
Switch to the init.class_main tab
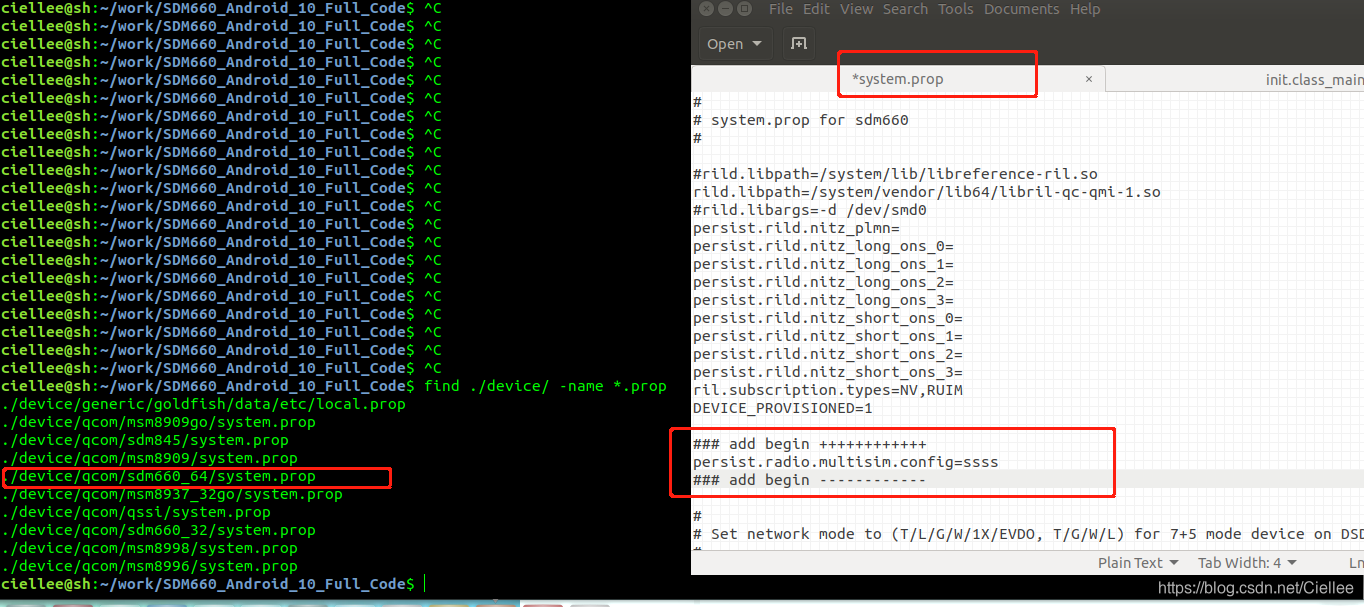(1314, 79)
